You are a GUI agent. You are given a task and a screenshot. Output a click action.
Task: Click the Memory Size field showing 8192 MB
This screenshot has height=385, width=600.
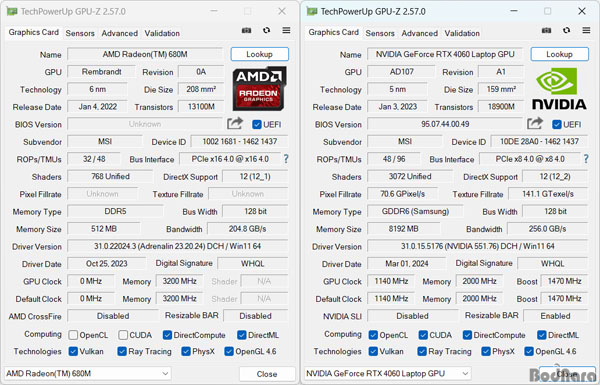tap(404, 229)
